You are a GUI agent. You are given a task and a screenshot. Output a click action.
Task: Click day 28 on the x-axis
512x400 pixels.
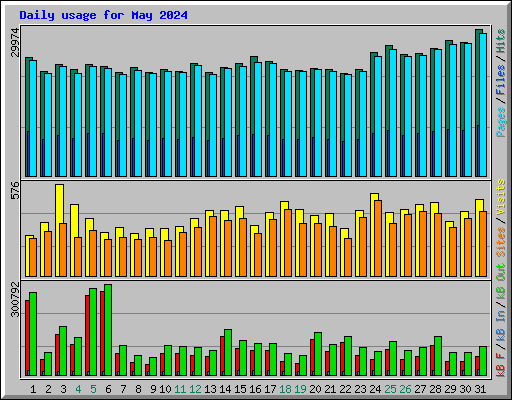(x=435, y=389)
